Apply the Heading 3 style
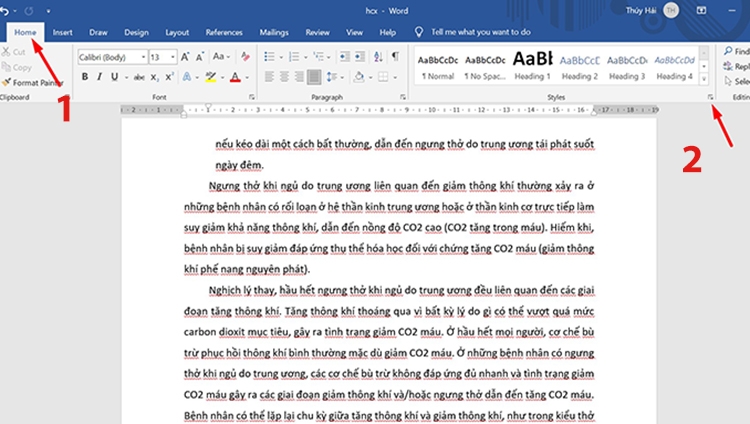 coord(627,66)
